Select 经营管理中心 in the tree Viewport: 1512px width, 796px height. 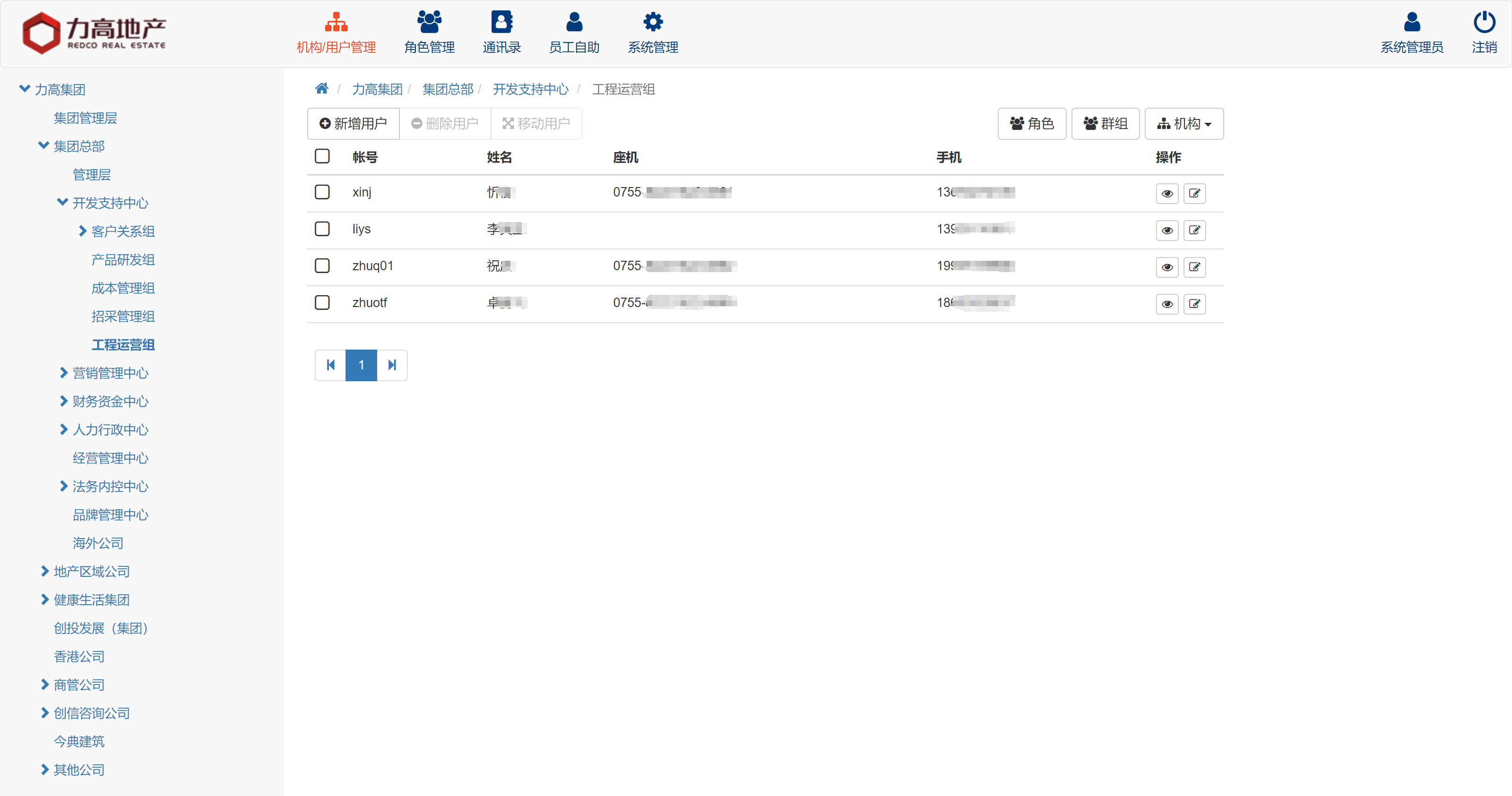tap(110, 458)
